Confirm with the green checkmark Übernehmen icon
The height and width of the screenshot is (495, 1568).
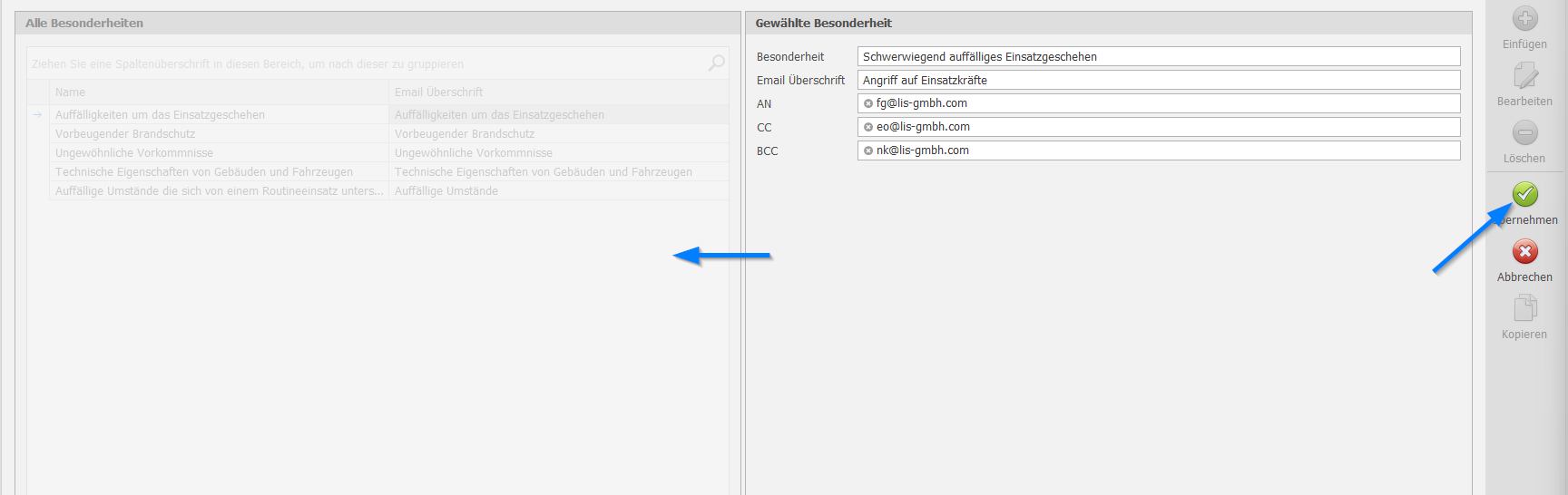click(x=1525, y=194)
